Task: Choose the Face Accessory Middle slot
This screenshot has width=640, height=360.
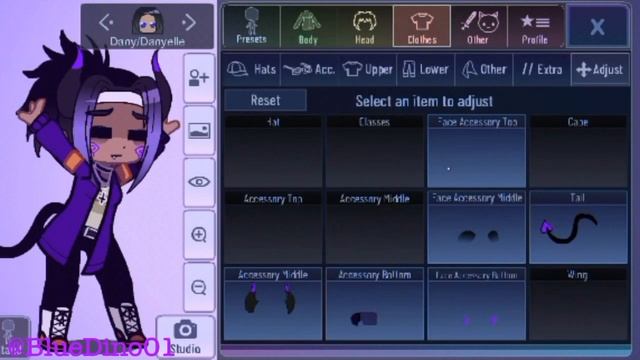Action: pyautogui.click(x=476, y=227)
